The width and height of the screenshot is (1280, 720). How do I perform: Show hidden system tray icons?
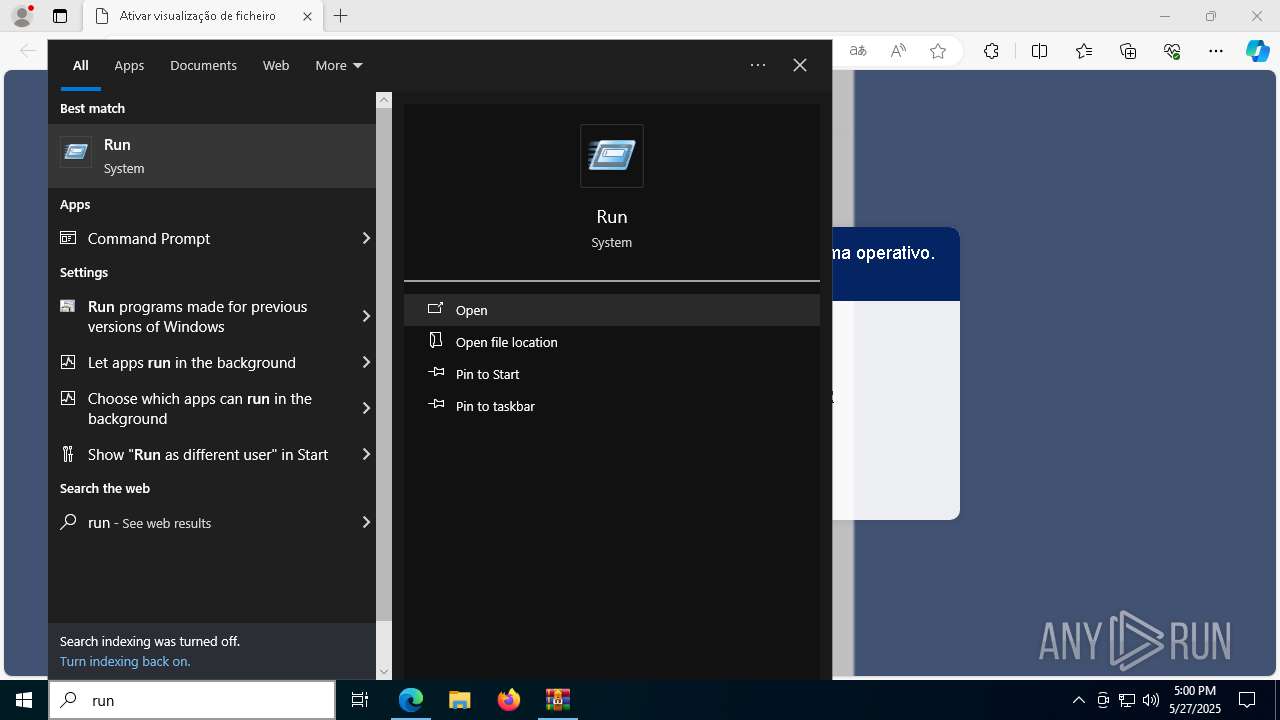1078,700
